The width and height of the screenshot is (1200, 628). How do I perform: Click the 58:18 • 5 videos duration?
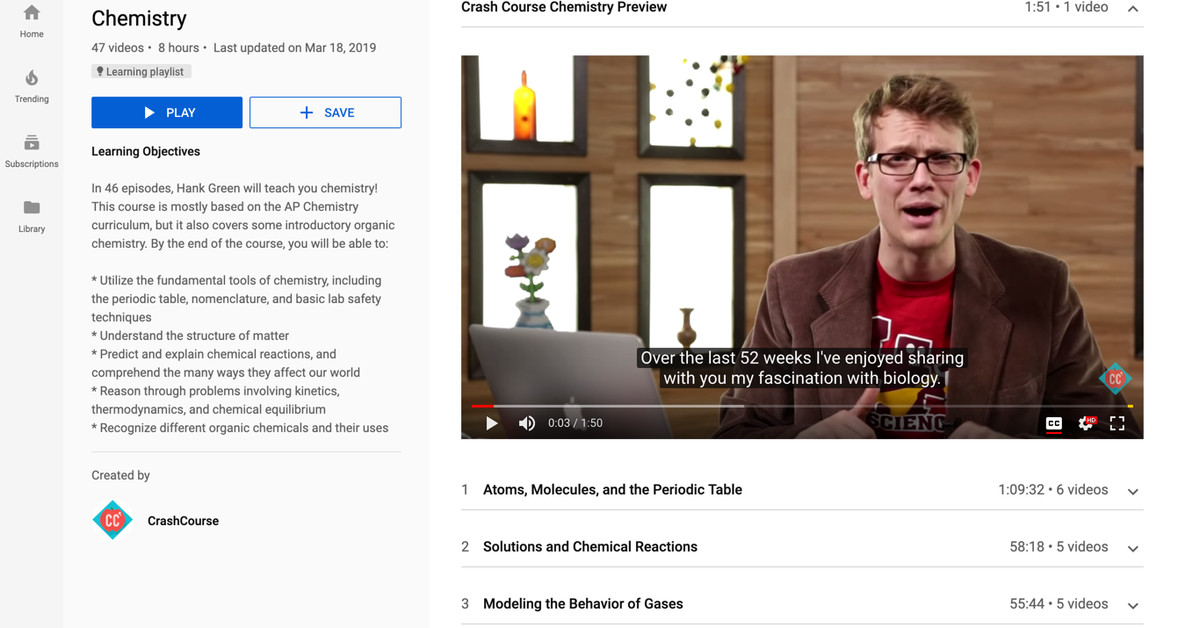1059,547
